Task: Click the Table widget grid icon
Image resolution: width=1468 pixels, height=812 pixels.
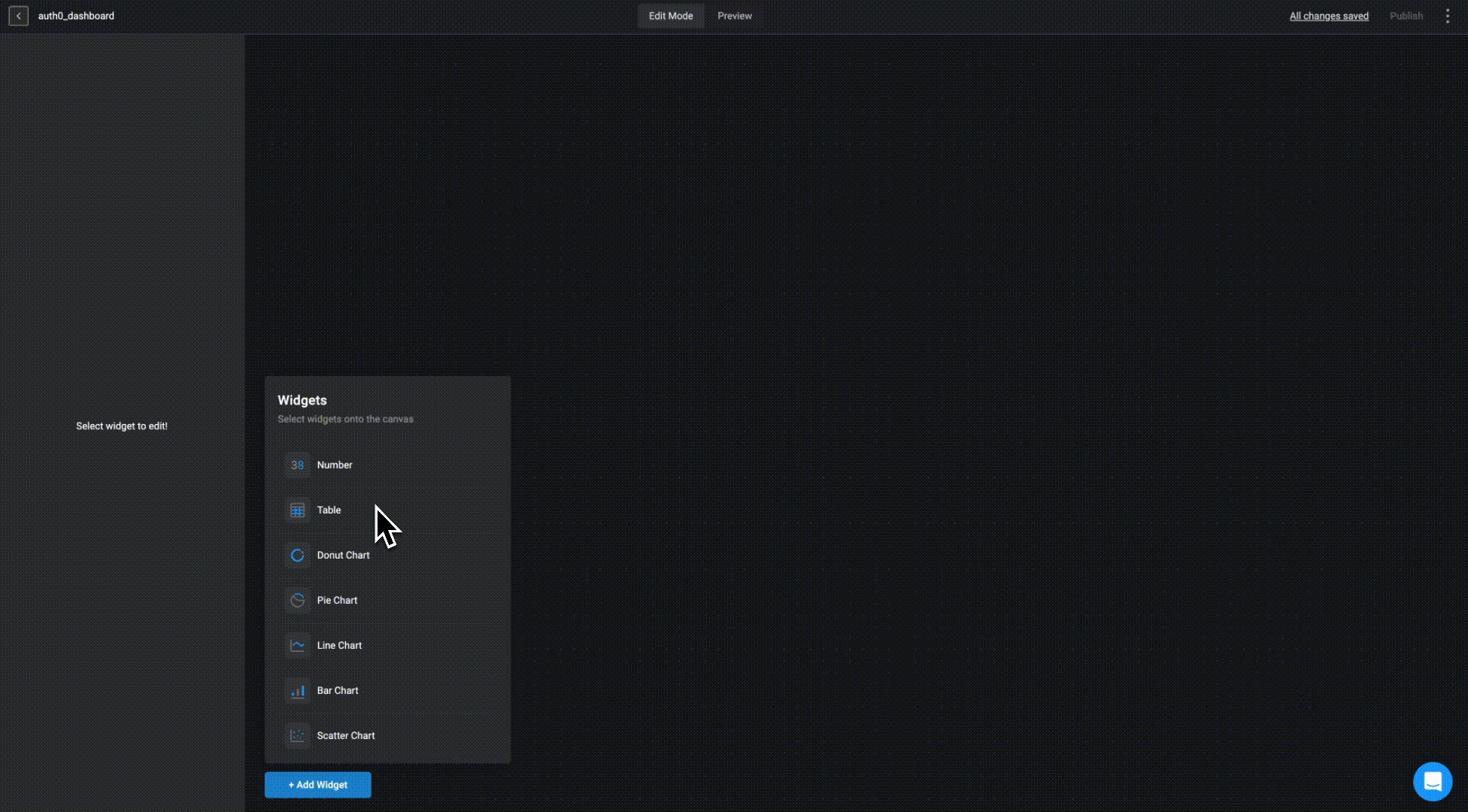Action: [297, 511]
